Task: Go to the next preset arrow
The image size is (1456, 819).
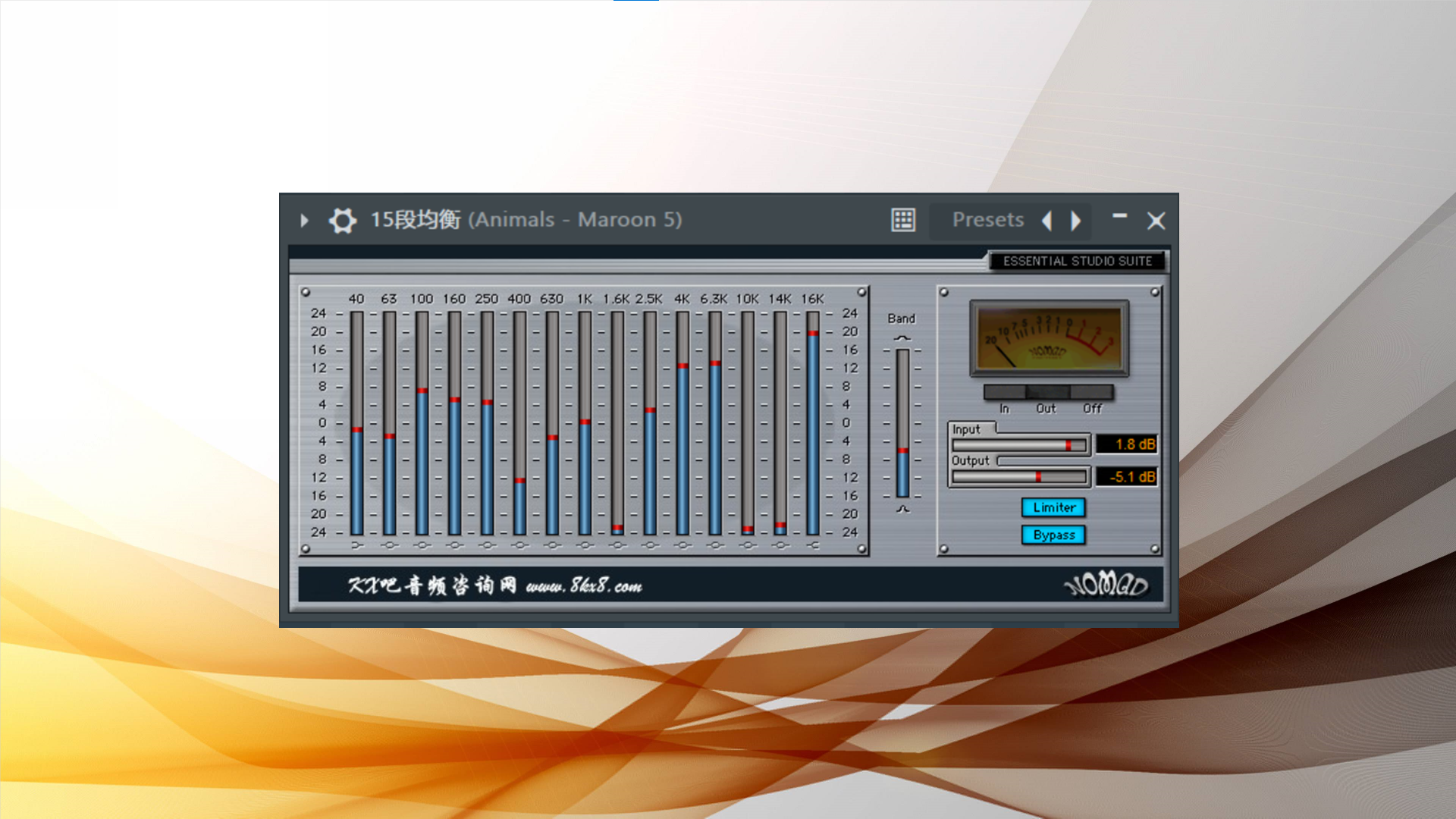Action: click(x=1075, y=221)
